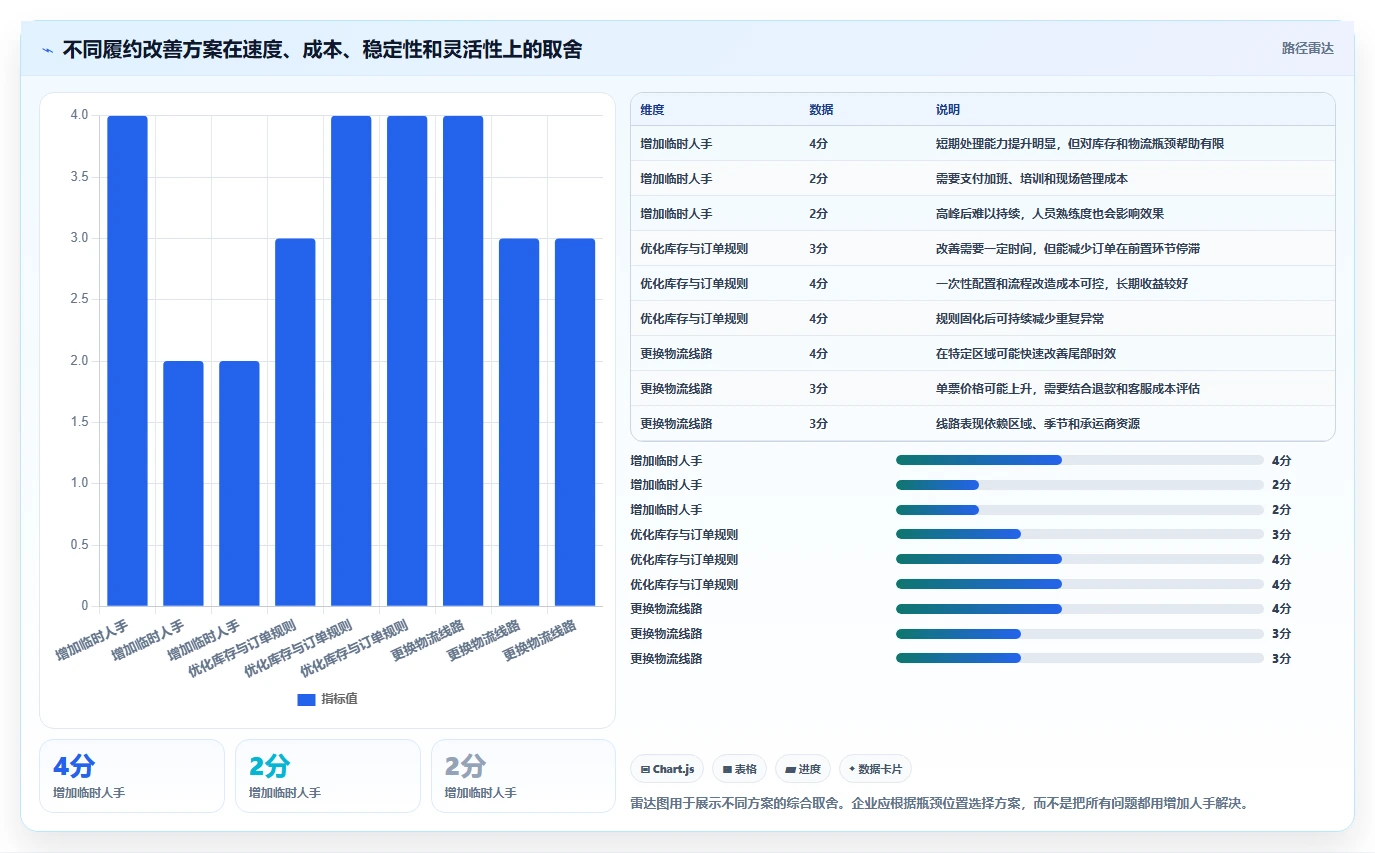Open the blue 4分 增加临时人手 data card
Screen dimensions: 1375x853
[132, 776]
